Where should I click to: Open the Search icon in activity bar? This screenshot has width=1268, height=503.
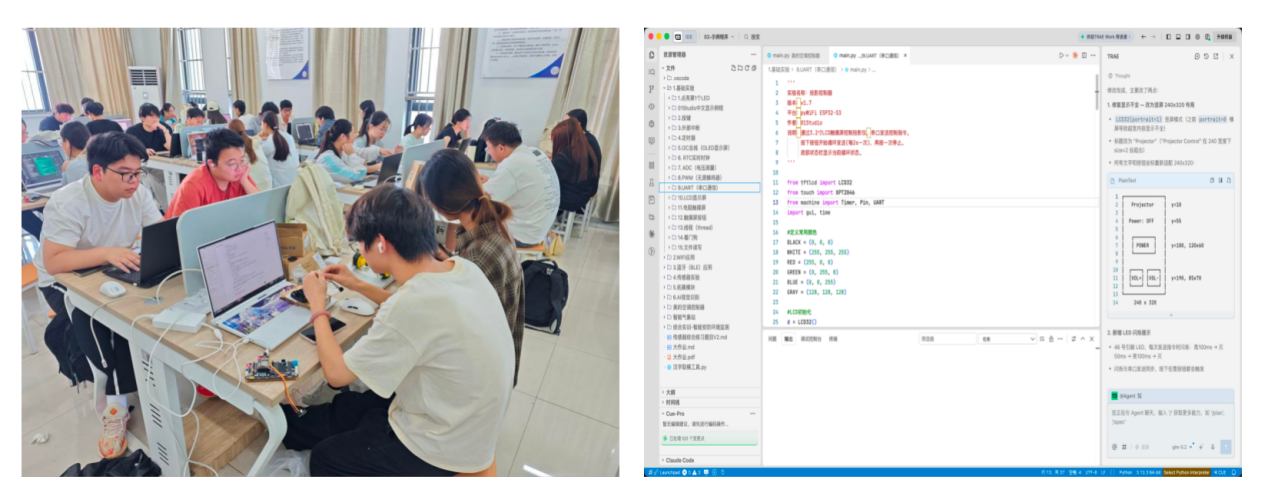(x=651, y=72)
